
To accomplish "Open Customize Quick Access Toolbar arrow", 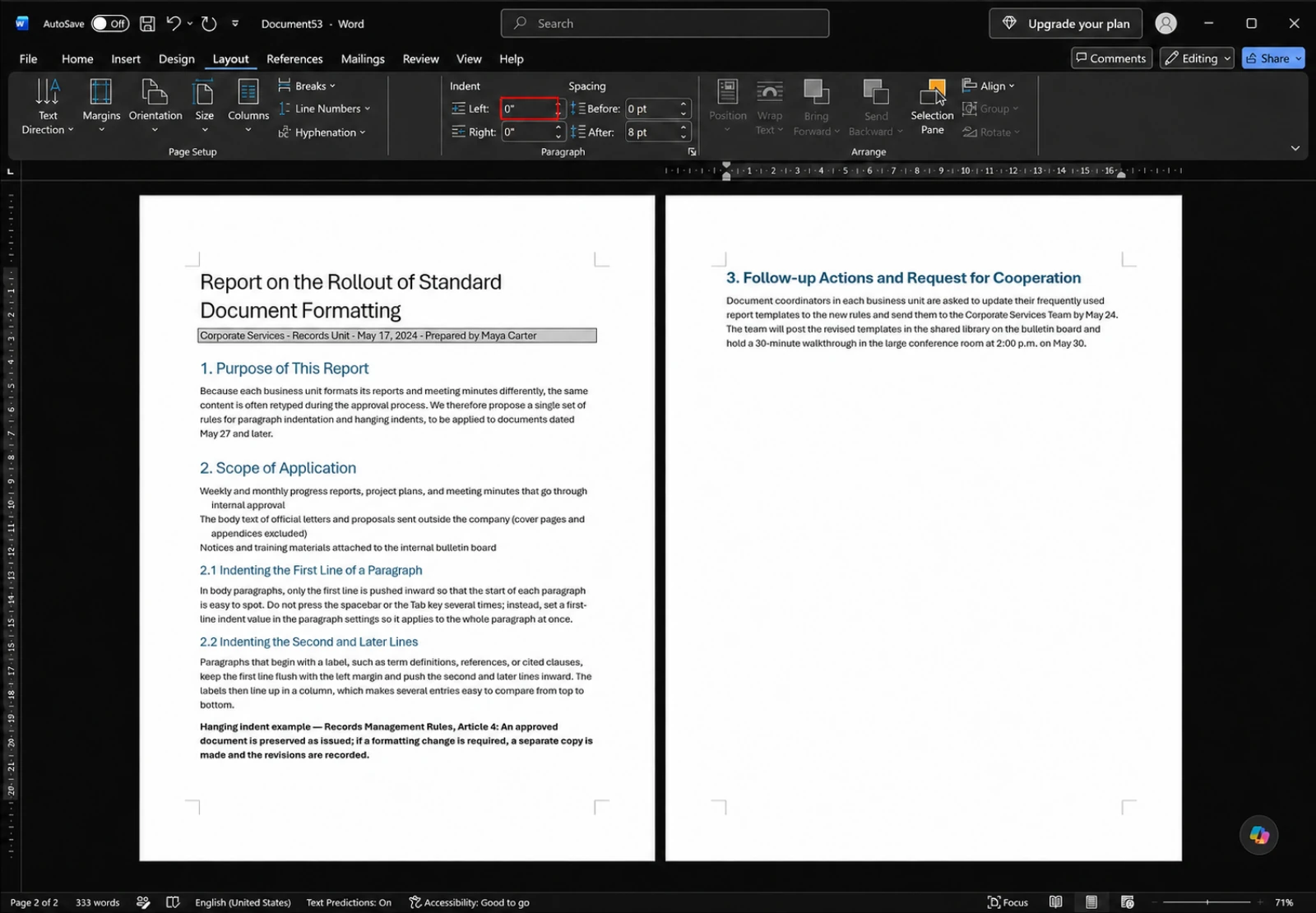I will point(235,24).
